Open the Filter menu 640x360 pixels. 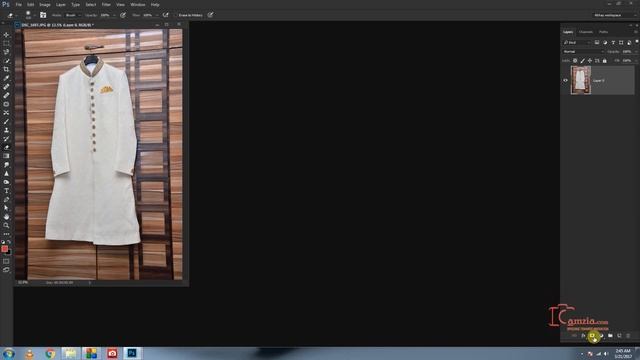[106, 4]
